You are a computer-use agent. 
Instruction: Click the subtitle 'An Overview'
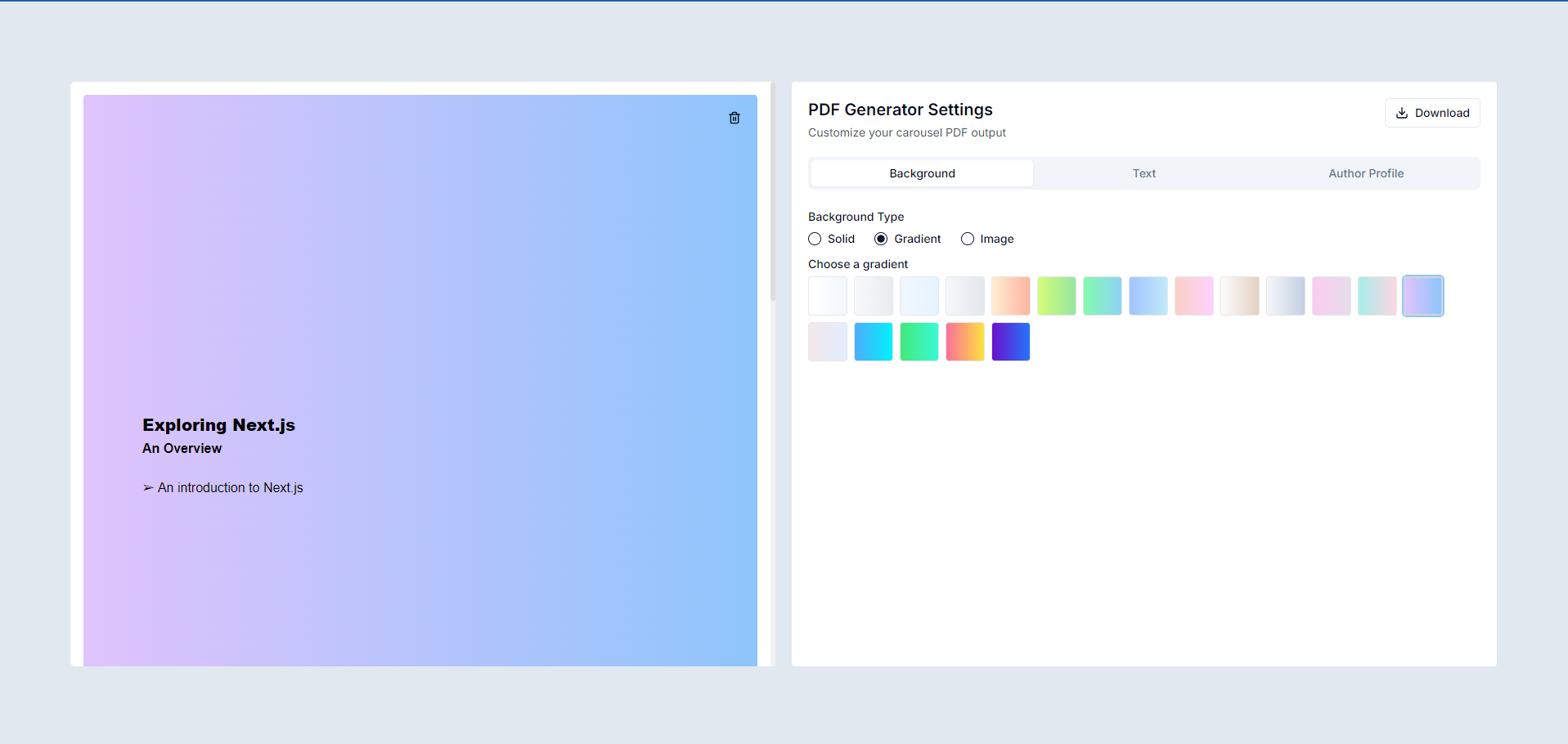[x=182, y=448]
